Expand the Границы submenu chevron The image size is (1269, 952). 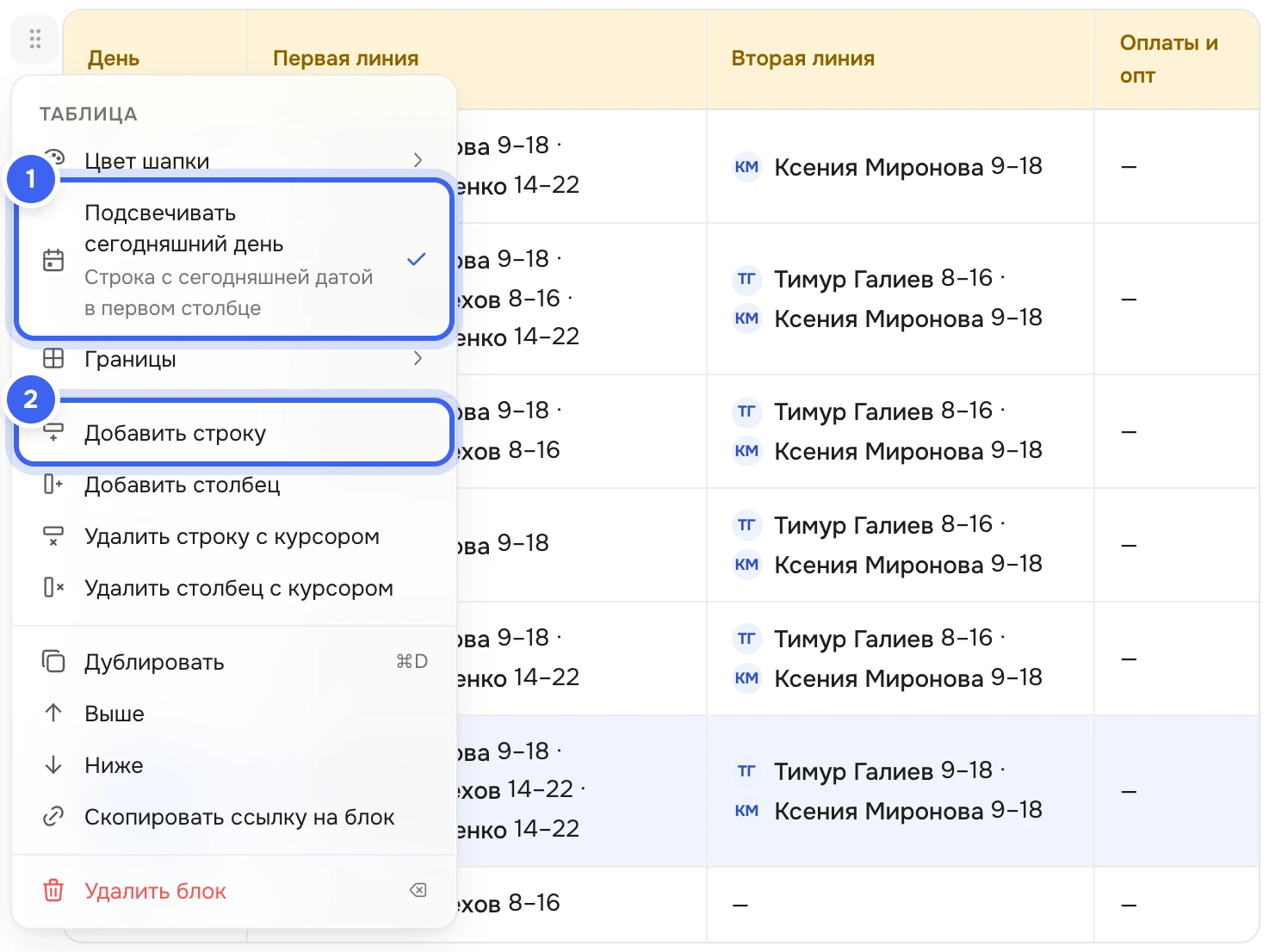(x=418, y=358)
